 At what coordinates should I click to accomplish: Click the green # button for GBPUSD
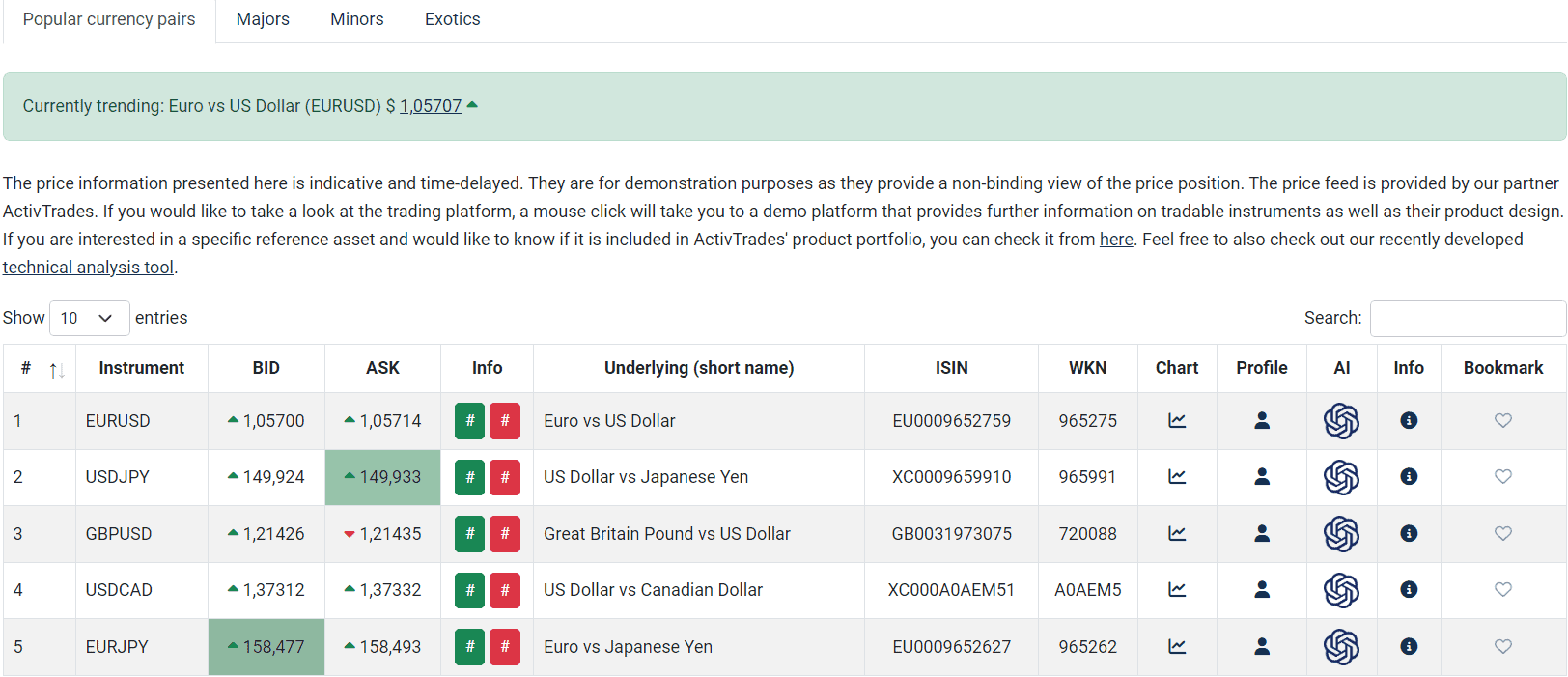pyautogui.click(x=470, y=534)
